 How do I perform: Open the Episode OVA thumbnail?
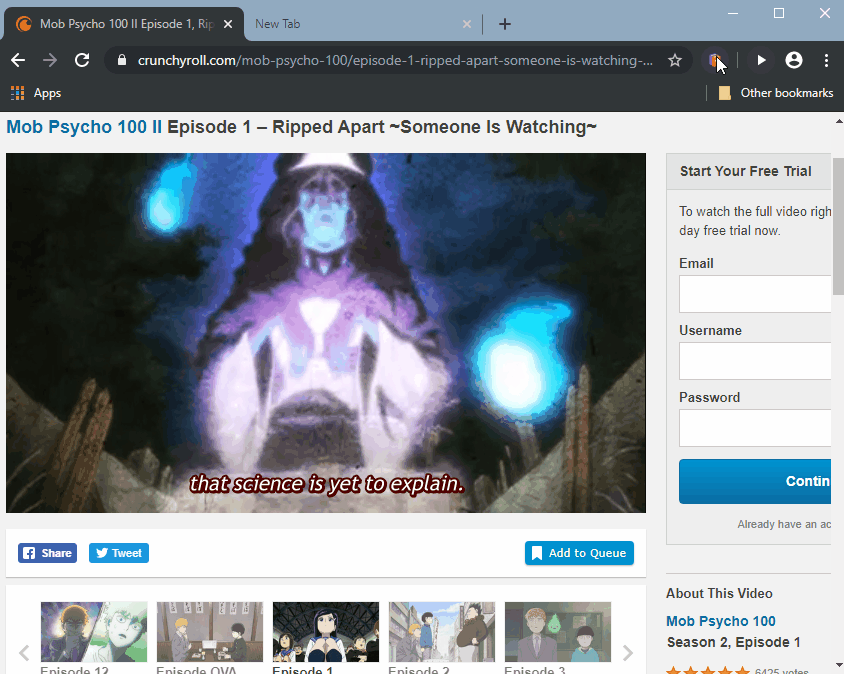210,632
